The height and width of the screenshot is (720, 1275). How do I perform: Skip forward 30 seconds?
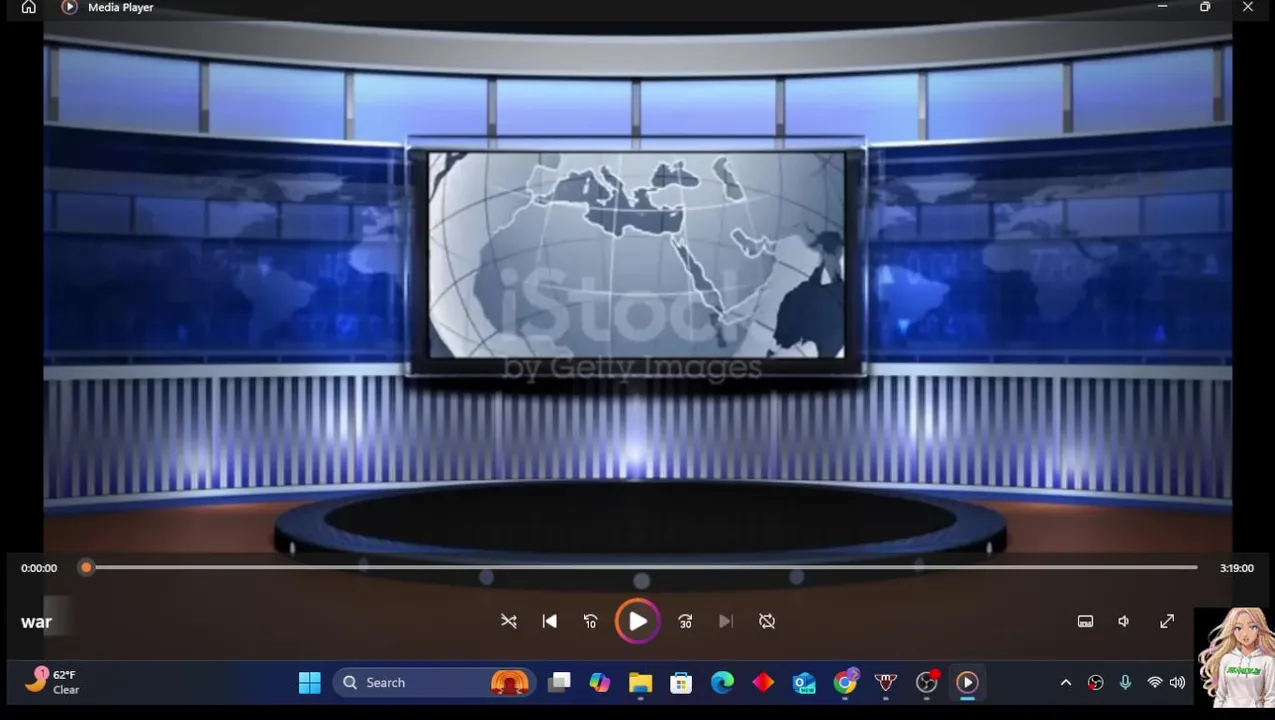pos(685,621)
